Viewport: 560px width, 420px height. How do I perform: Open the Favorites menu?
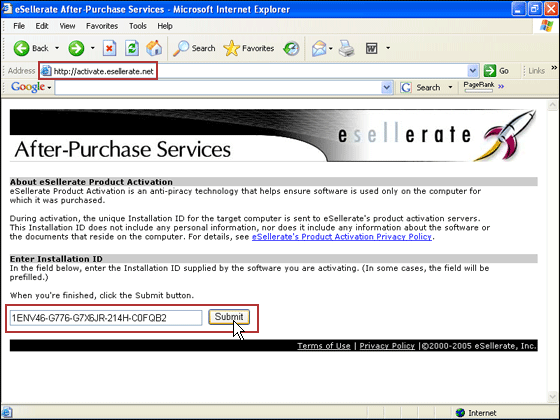point(102,26)
